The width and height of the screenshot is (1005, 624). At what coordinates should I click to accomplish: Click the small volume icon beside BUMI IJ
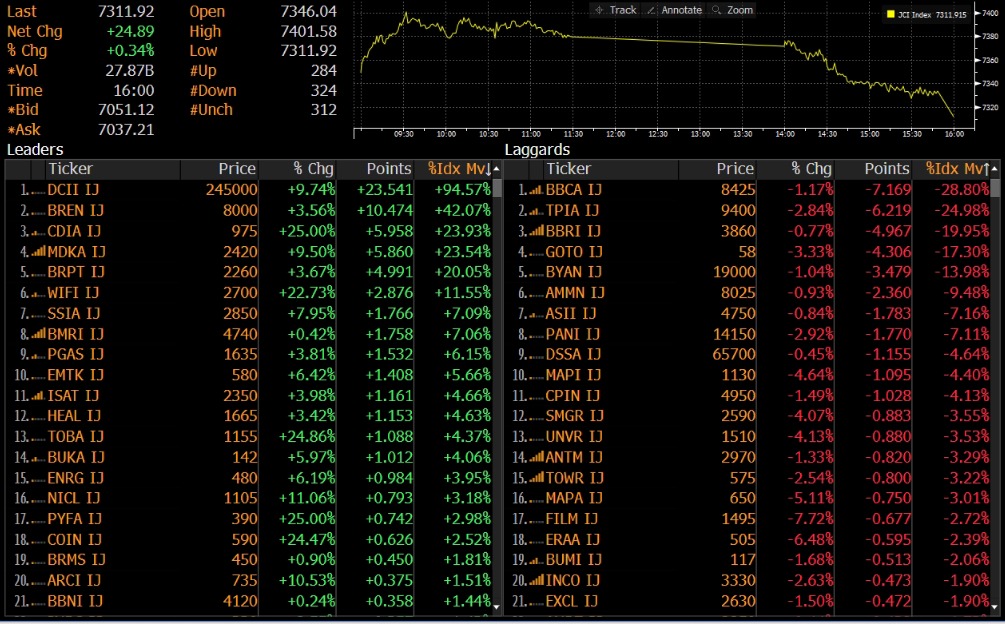(536, 561)
